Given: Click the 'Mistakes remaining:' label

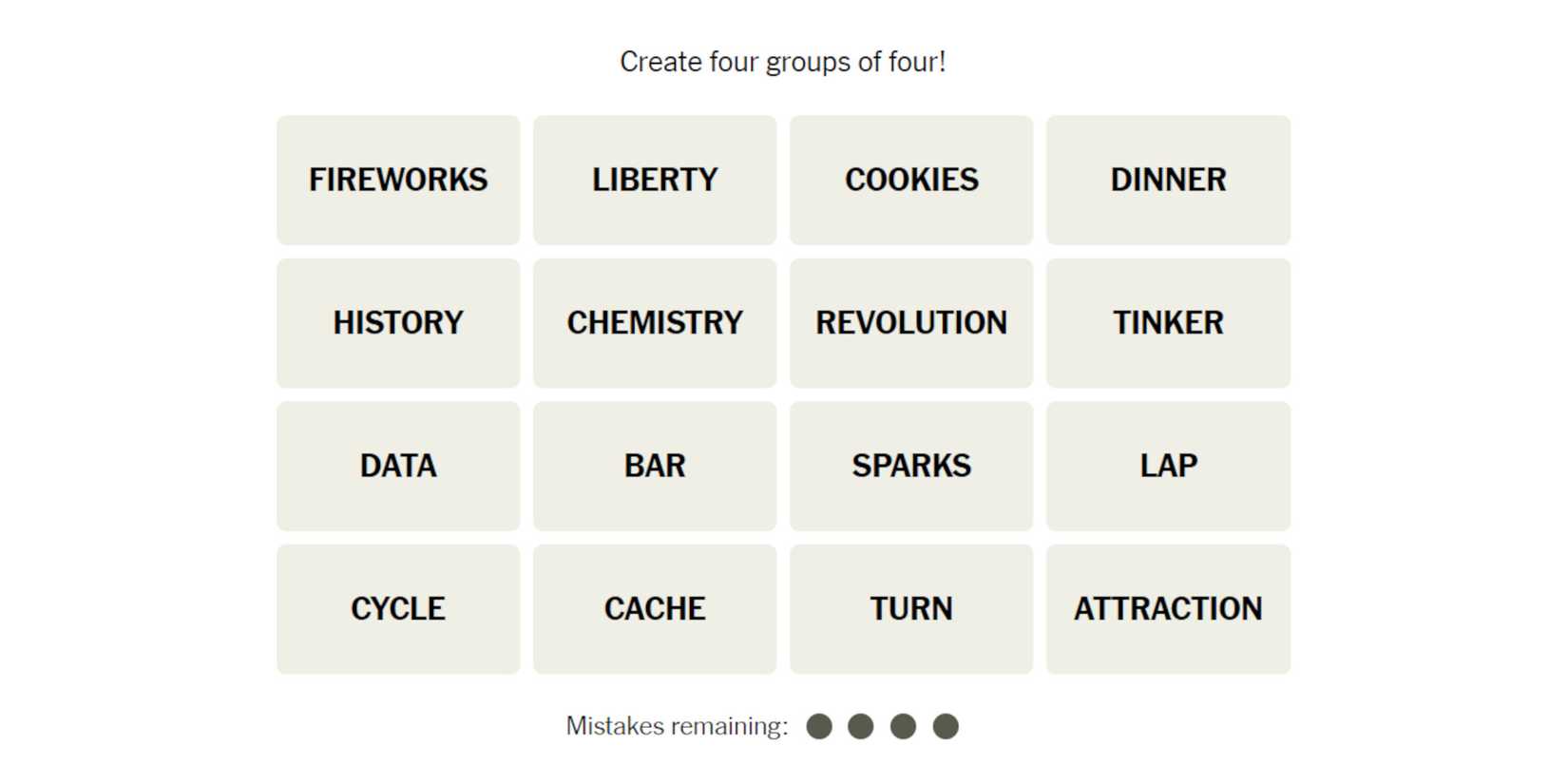Looking at the screenshot, I should coord(677,727).
